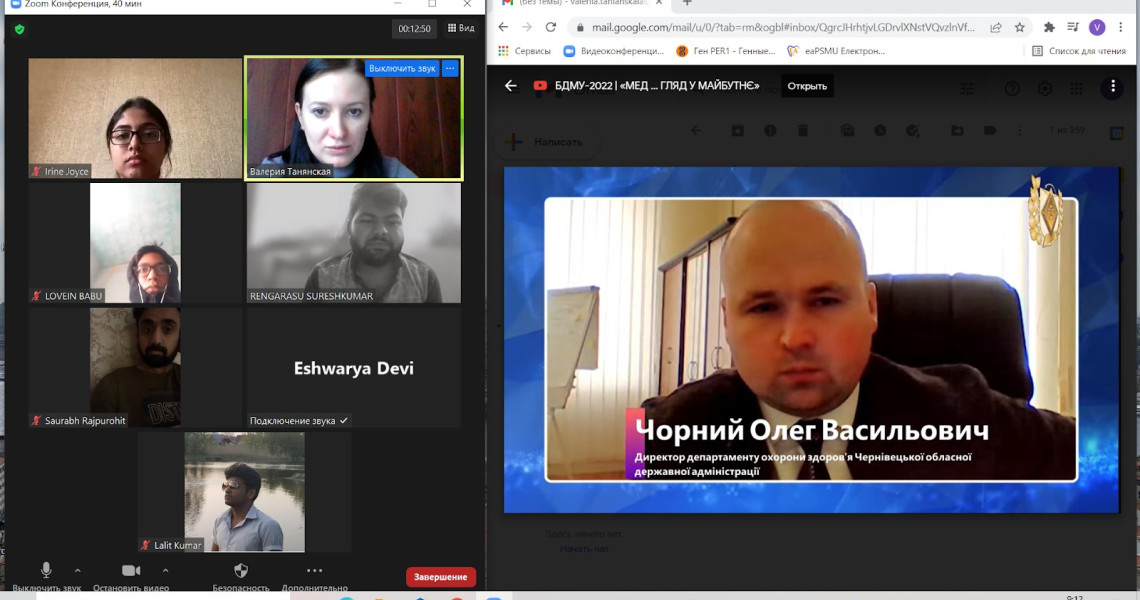Expand audio options arrow beside microphone
1140x600 pixels.
[x=78, y=570]
